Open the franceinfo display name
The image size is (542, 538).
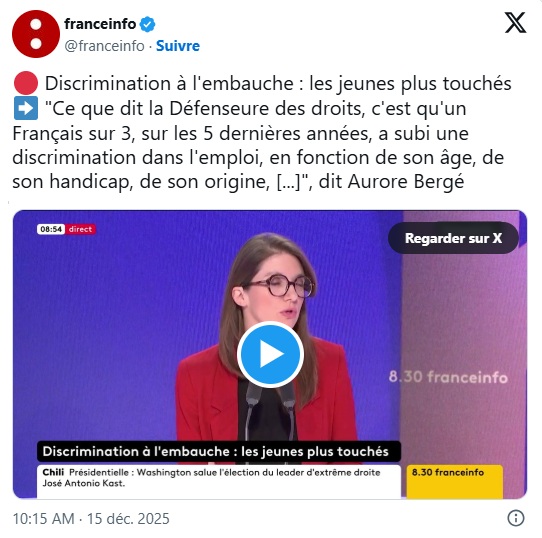pos(100,24)
